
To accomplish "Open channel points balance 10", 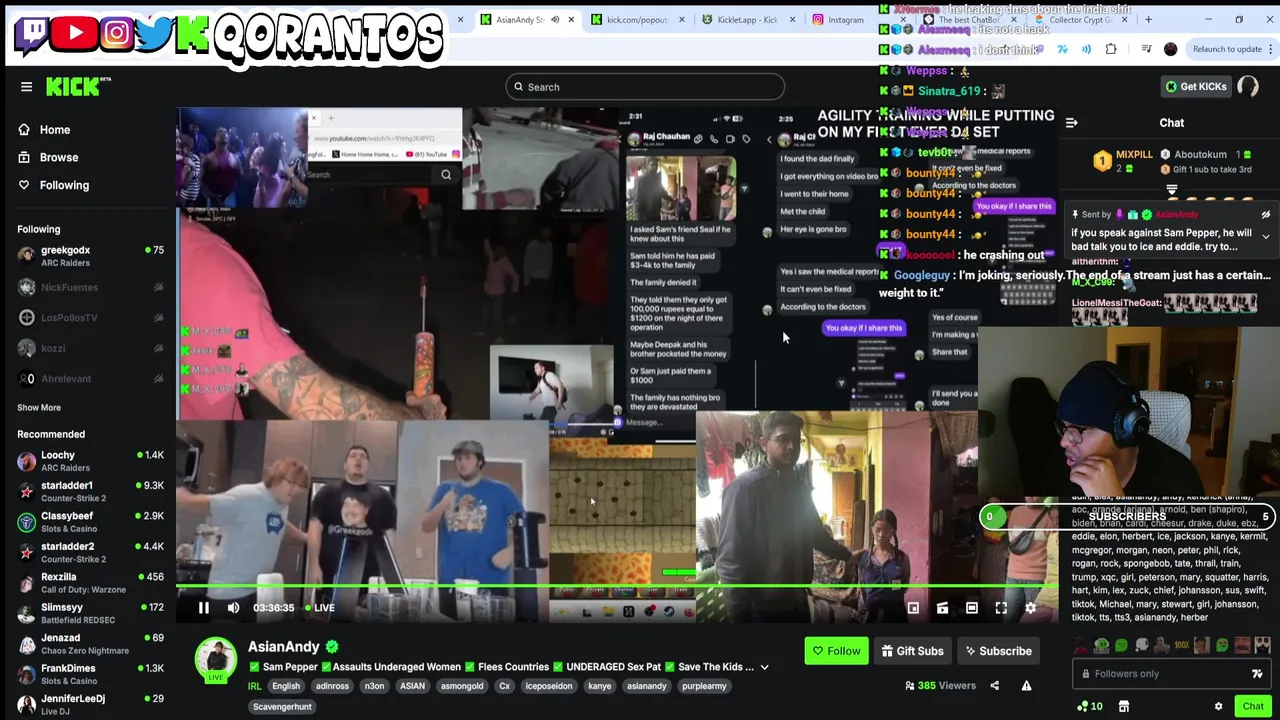I will (x=1090, y=707).
